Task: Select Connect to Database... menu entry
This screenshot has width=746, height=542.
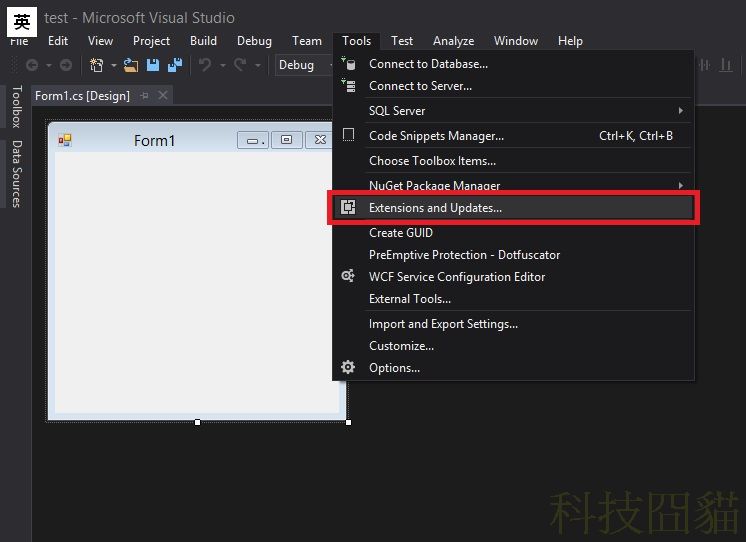Action: (x=513, y=64)
